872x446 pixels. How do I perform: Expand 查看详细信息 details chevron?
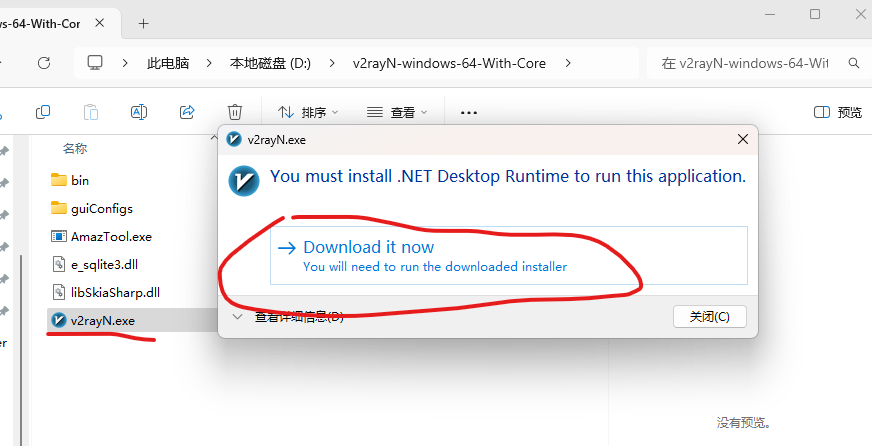237,316
